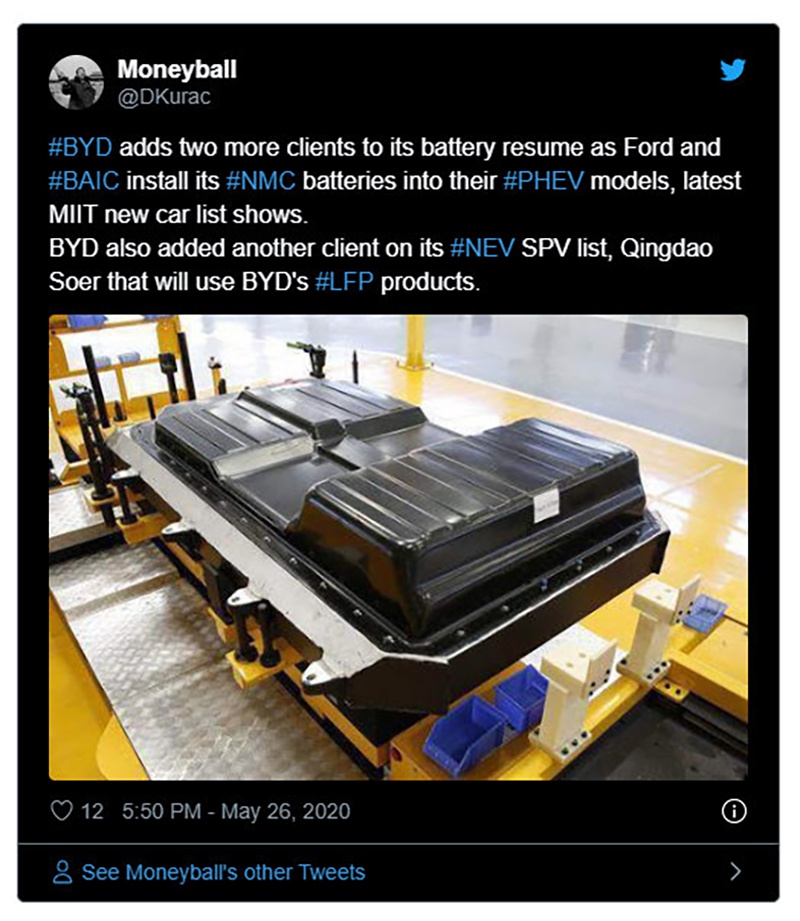Open the #NMC hashtag link
Image resolution: width=800 pixels, height=921 pixels.
tap(261, 181)
